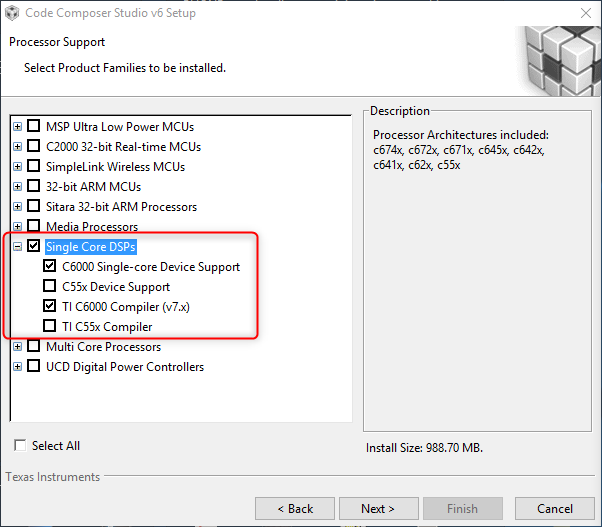Screen dimensions: 602x527
Task: Expand the C2000 32-bit Real-time MCUs node
Action: [17, 147]
